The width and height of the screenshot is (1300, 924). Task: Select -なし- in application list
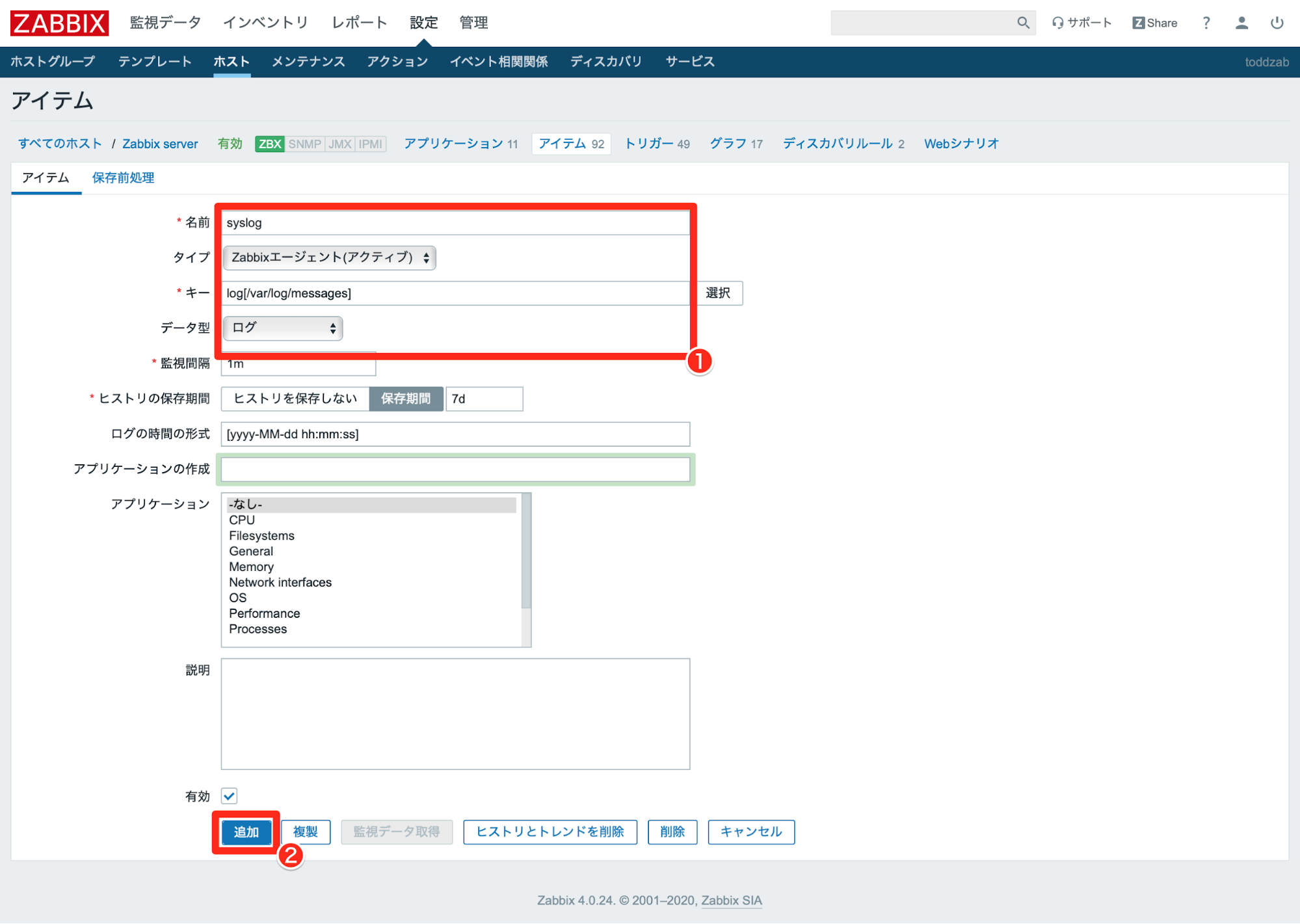pyautogui.click(x=372, y=505)
